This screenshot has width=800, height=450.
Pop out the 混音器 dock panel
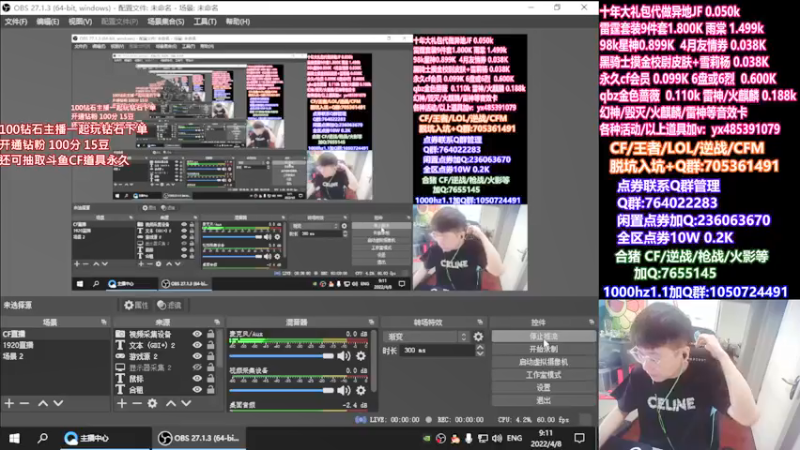click(x=371, y=322)
